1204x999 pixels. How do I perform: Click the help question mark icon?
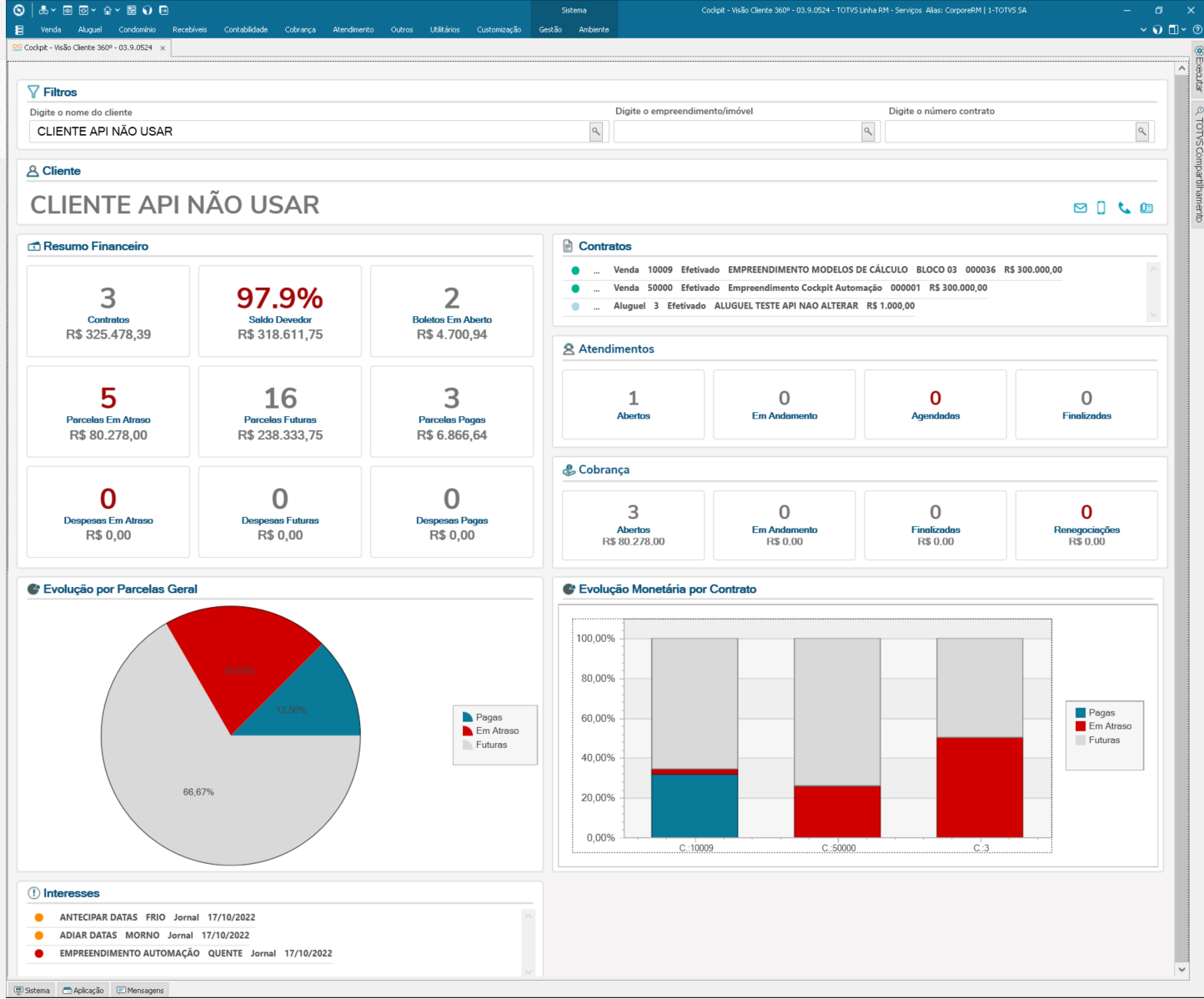(1197, 29)
